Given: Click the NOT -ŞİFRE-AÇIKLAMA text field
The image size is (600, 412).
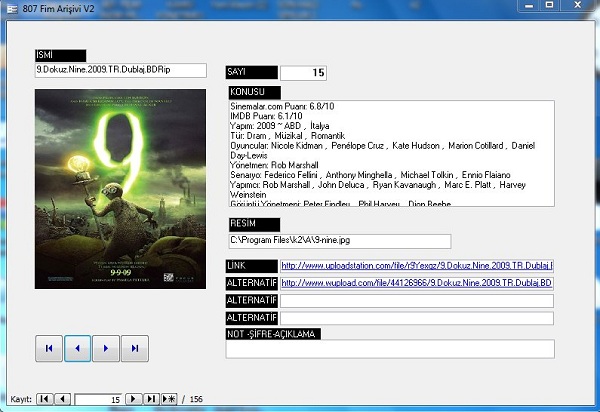Looking at the screenshot, I should pos(390,349).
